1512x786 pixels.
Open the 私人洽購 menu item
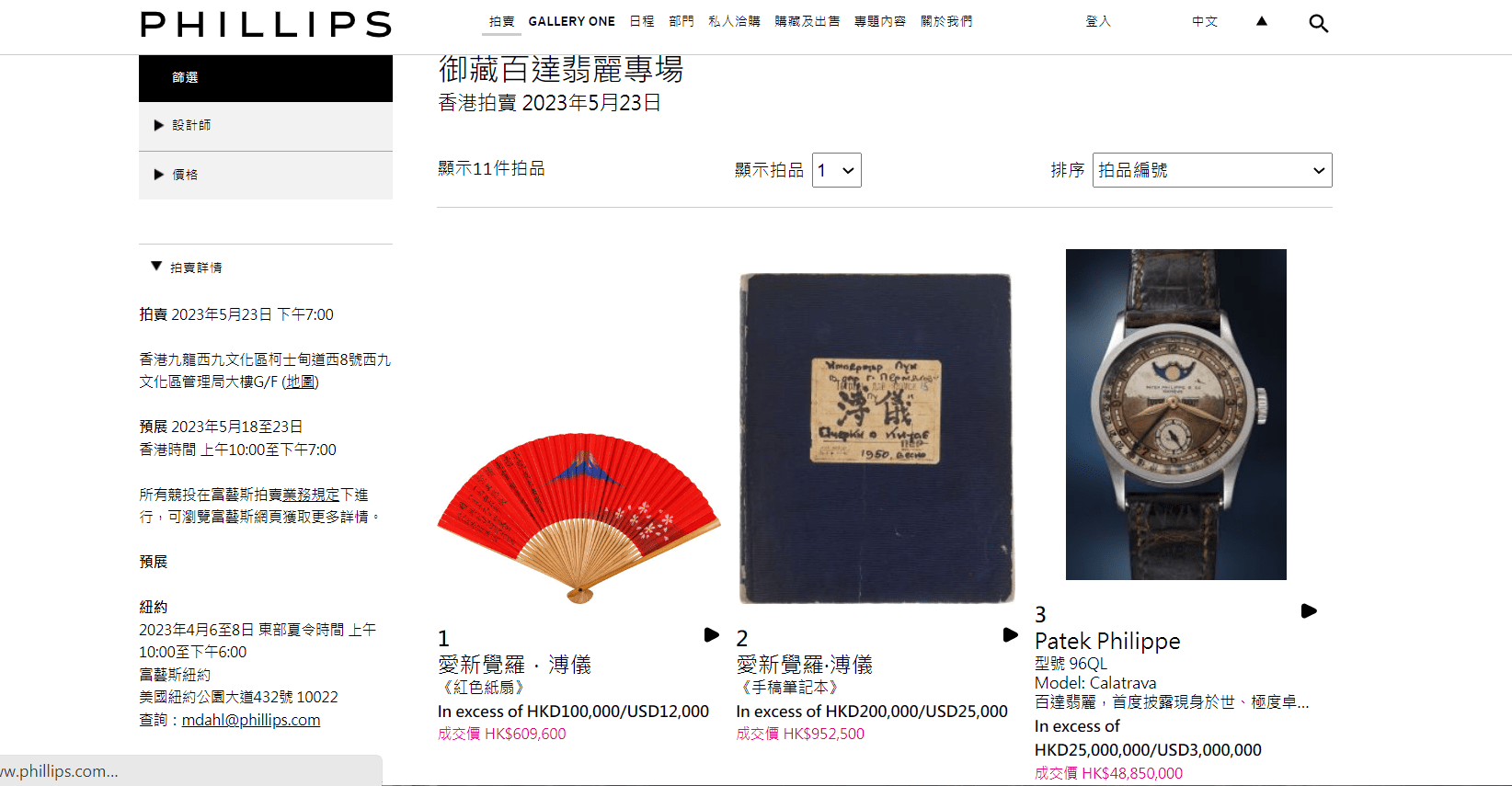734,21
